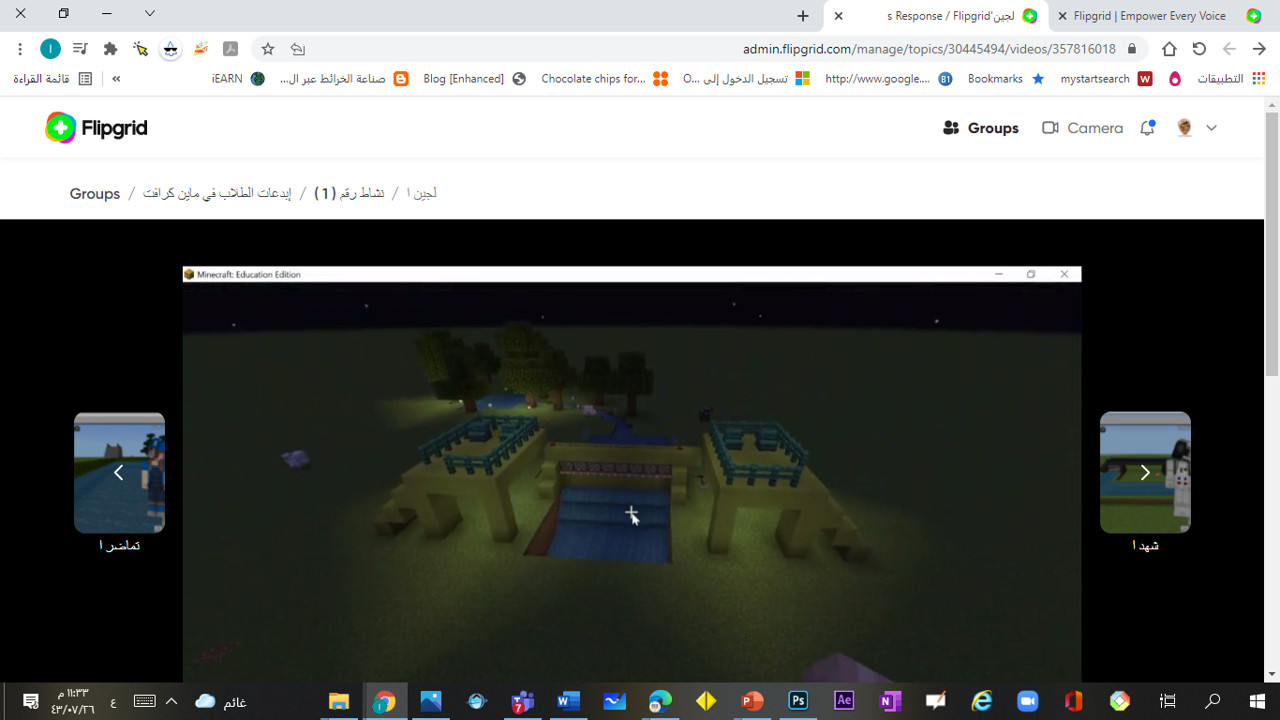Open Word from the taskbar

pyautogui.click(x=568, y=701)
